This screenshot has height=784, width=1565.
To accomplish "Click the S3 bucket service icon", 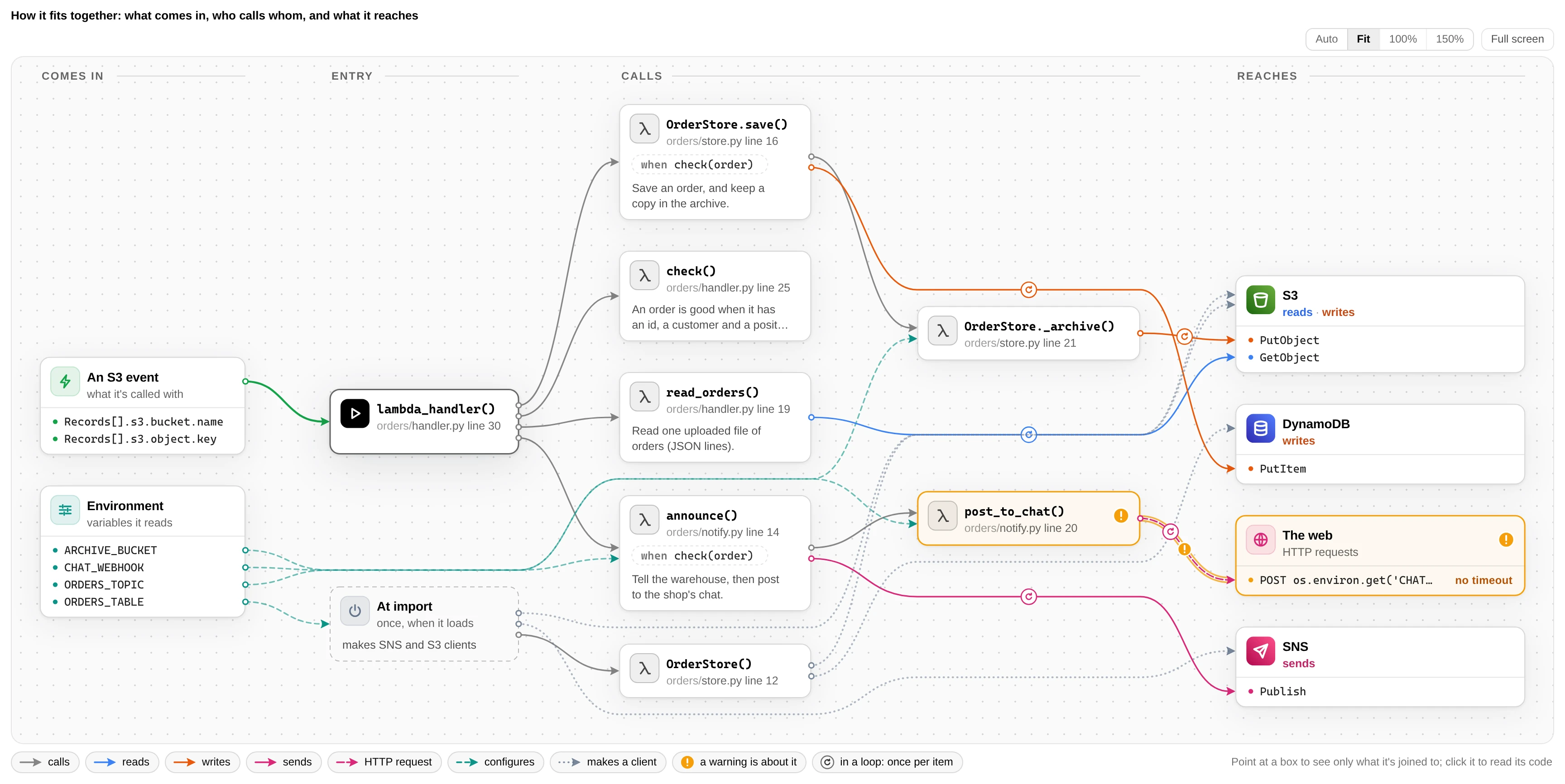I will point(1260,299).
